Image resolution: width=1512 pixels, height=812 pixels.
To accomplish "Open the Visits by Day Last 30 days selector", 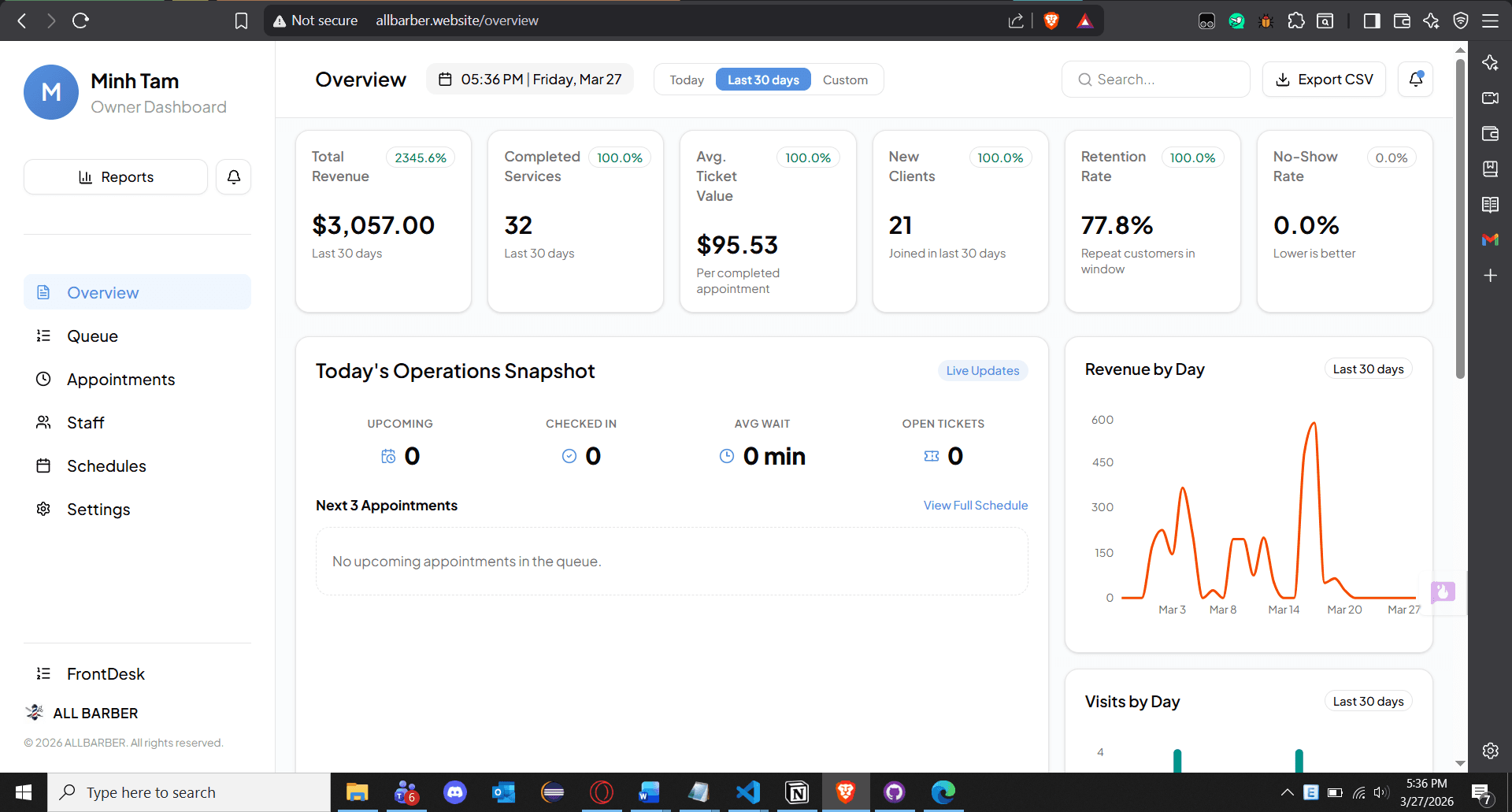I will click(x=1368, y=701).
